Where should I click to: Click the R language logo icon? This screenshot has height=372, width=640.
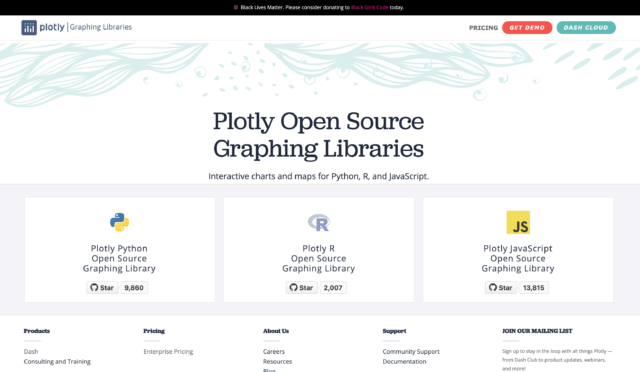[319, 223]
